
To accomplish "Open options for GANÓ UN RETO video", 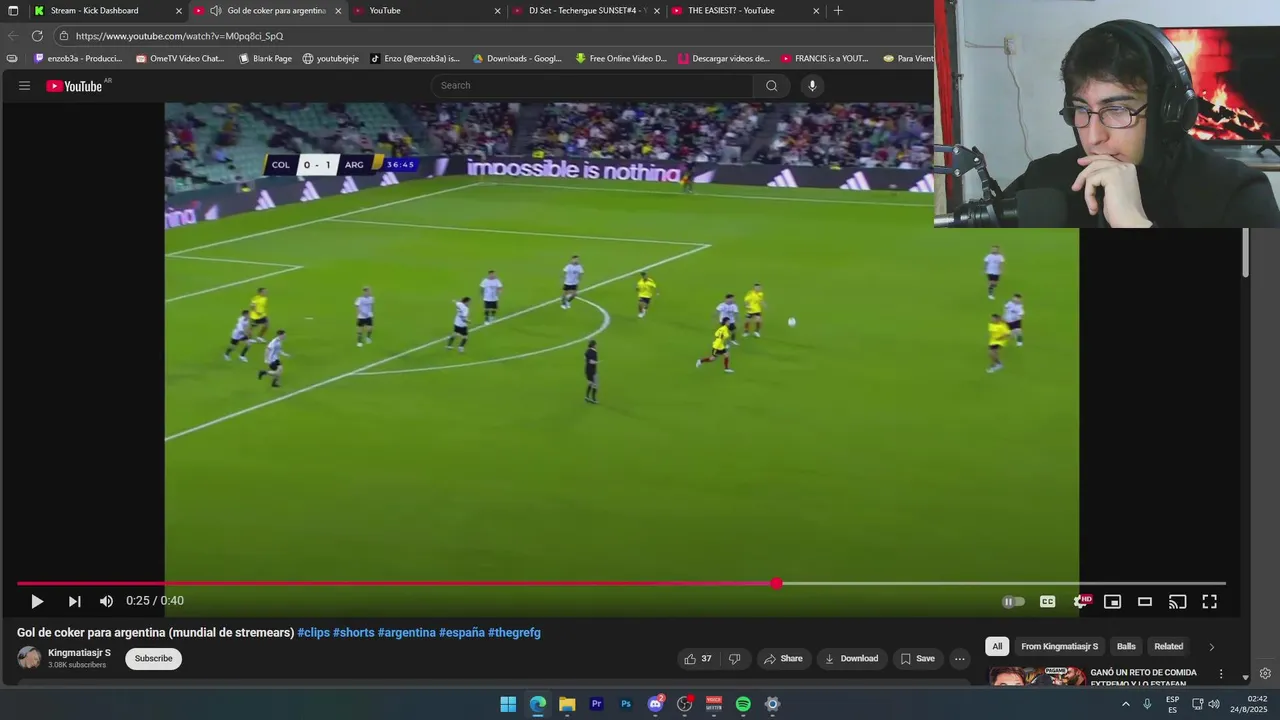I will 1220,674.
